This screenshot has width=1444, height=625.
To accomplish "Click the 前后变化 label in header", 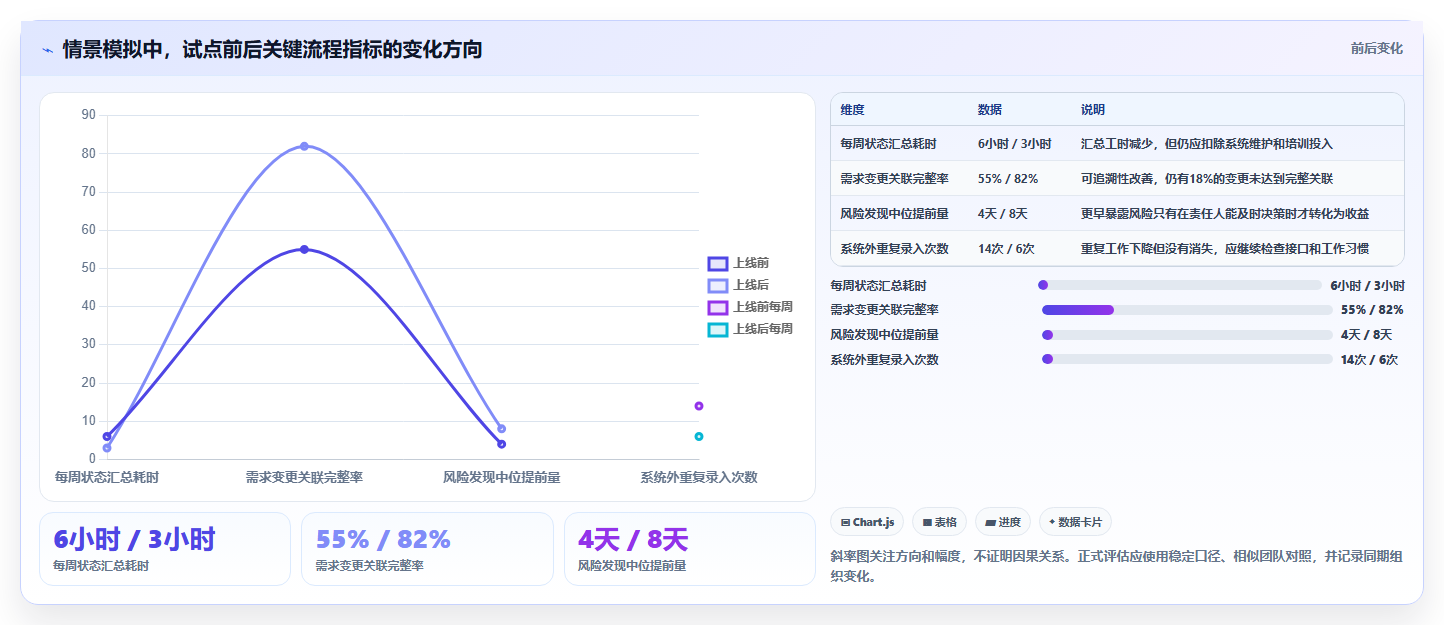I will point(1376,48).
